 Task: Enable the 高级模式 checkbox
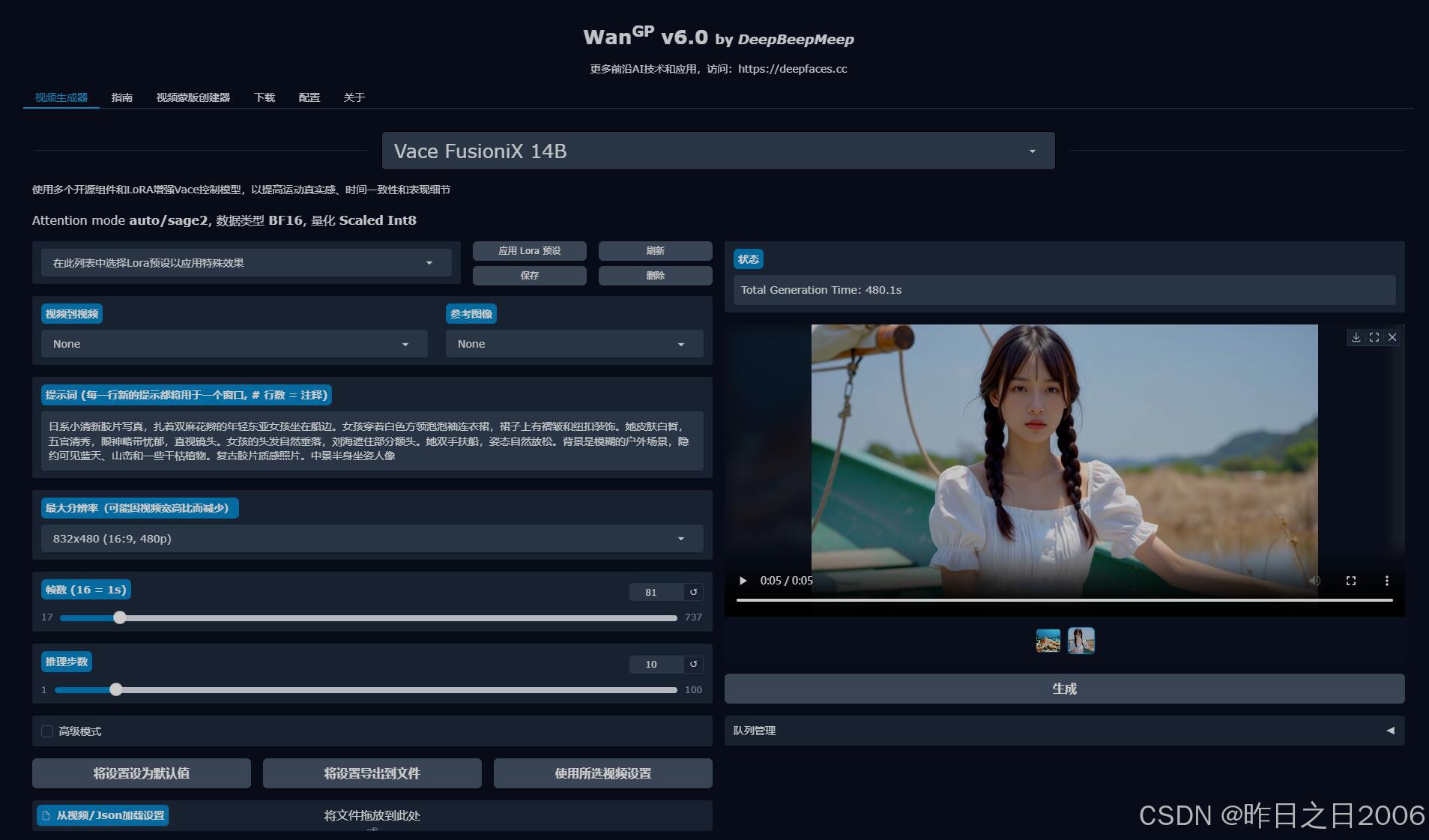point(47,731)
